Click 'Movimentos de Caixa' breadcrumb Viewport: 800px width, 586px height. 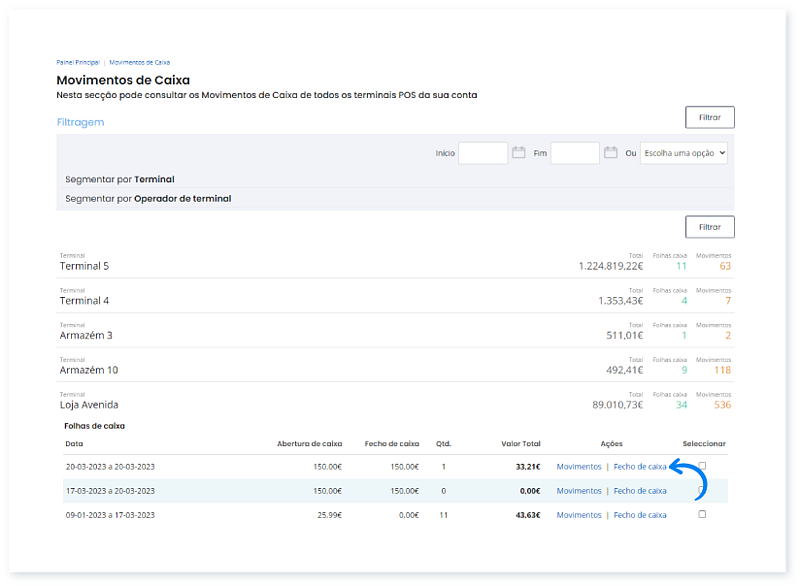click(139, 62)
